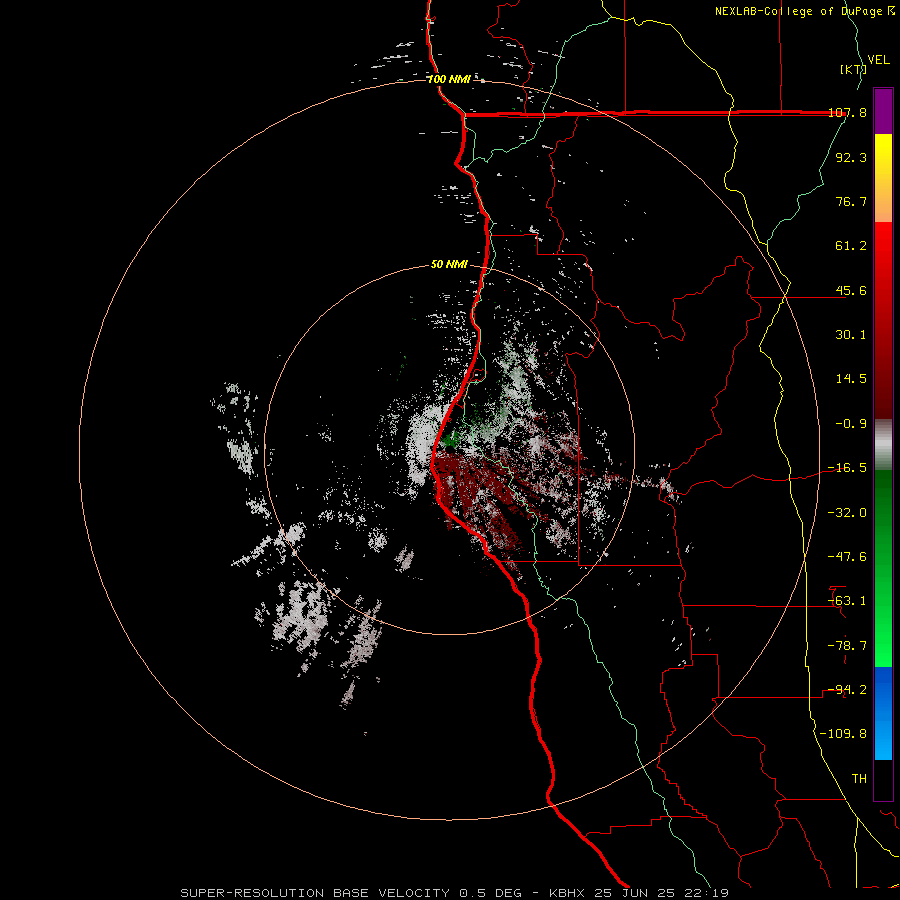Click the NEXLAB-College of DuPage label
The image size is (900, 900).
click(805, 11)
